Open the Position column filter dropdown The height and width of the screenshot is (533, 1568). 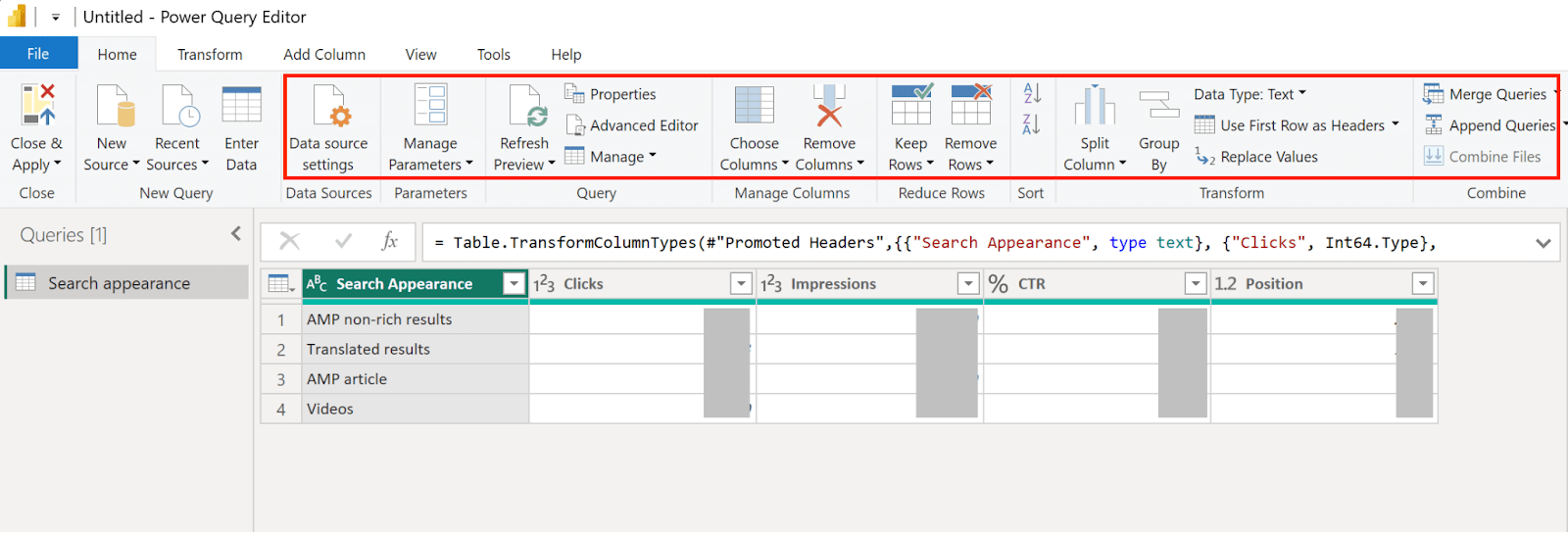pos(1423,284)
